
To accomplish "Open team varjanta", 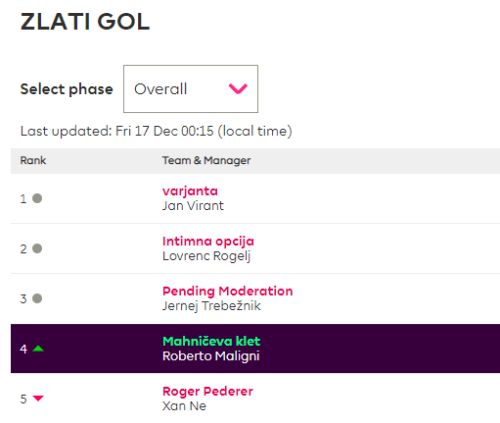I will (190, 191).
